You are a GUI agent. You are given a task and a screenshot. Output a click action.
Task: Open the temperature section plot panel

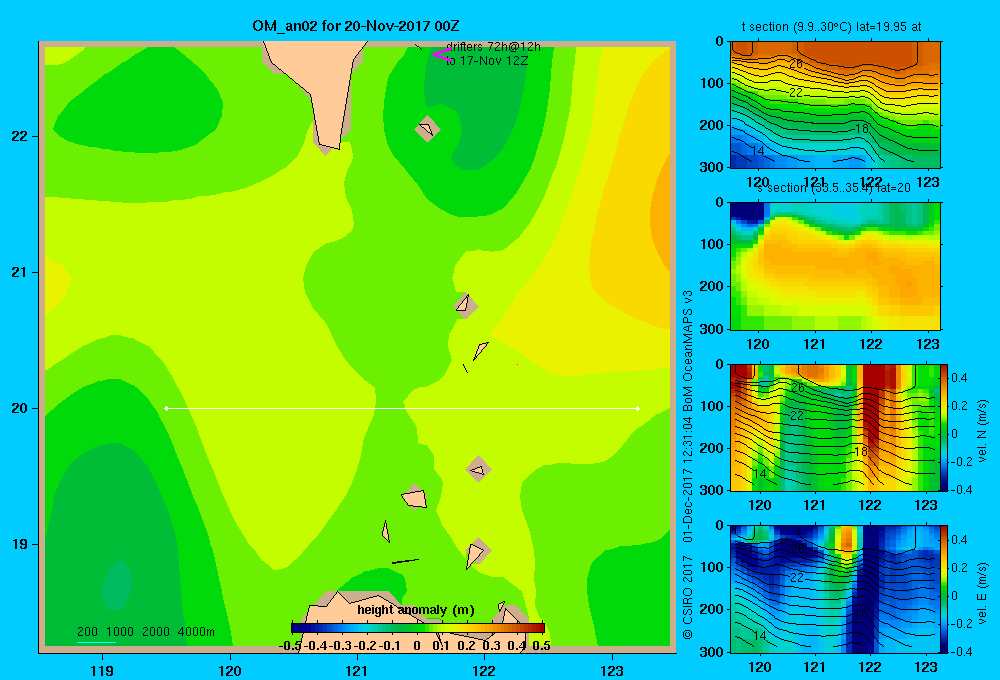click(835, 105)
